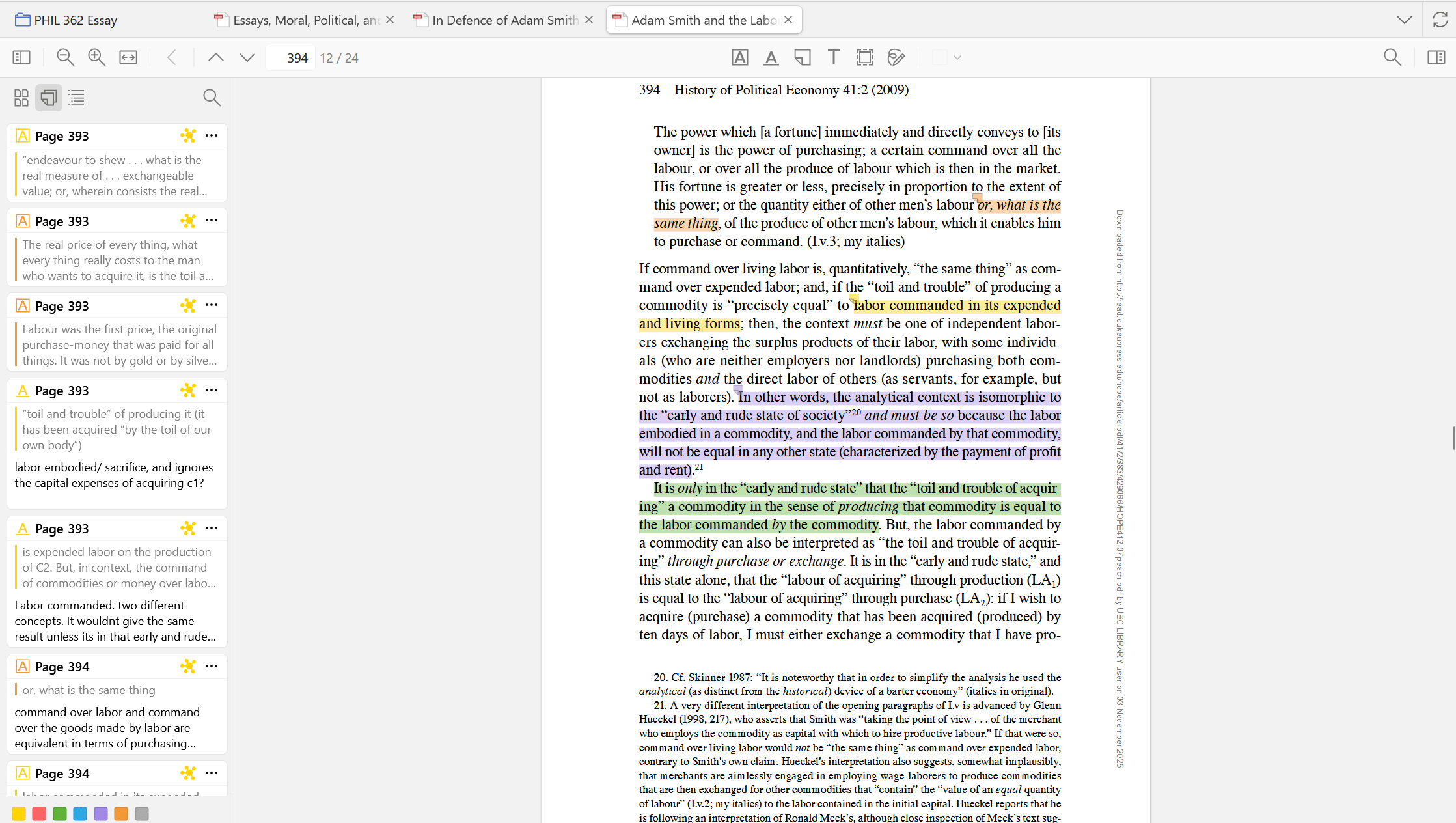Image resolution: width=1456 pixels, height=823 pixels.
Task: Go to next page arrow
Action: pyautogui.click(x=247, y=57)
